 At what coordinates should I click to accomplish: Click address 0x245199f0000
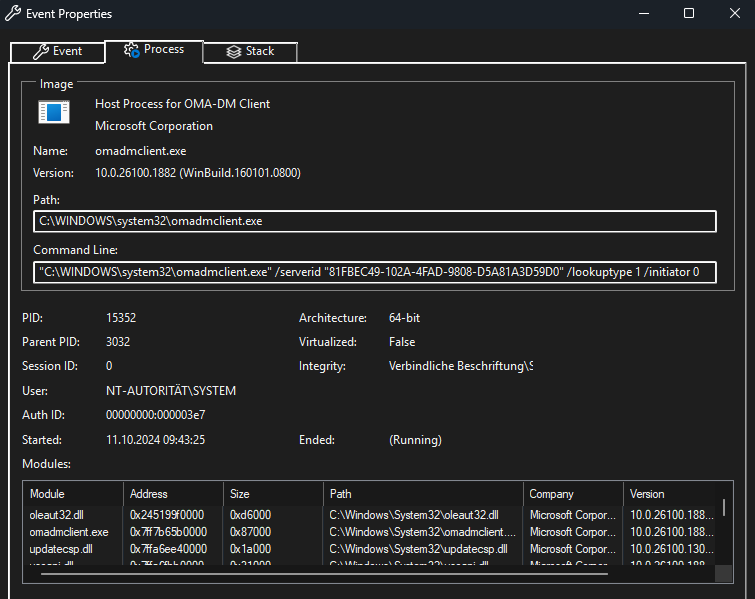[x=167, y=515]
